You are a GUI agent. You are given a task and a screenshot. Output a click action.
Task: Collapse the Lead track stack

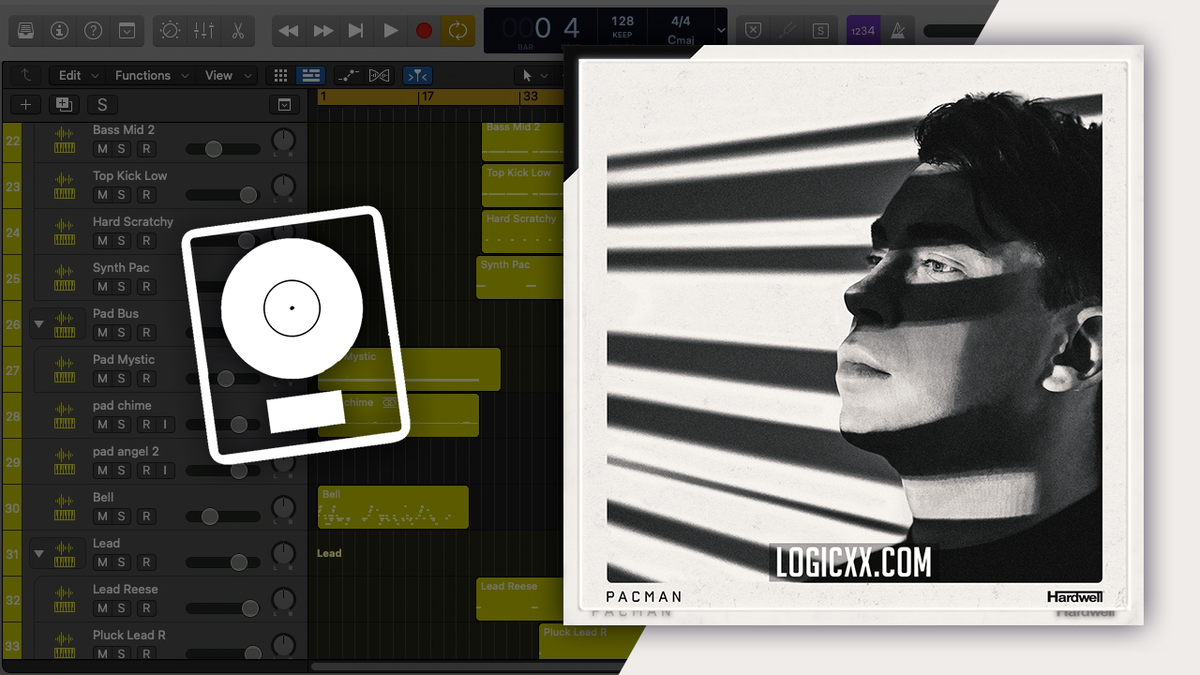(38, 554)
